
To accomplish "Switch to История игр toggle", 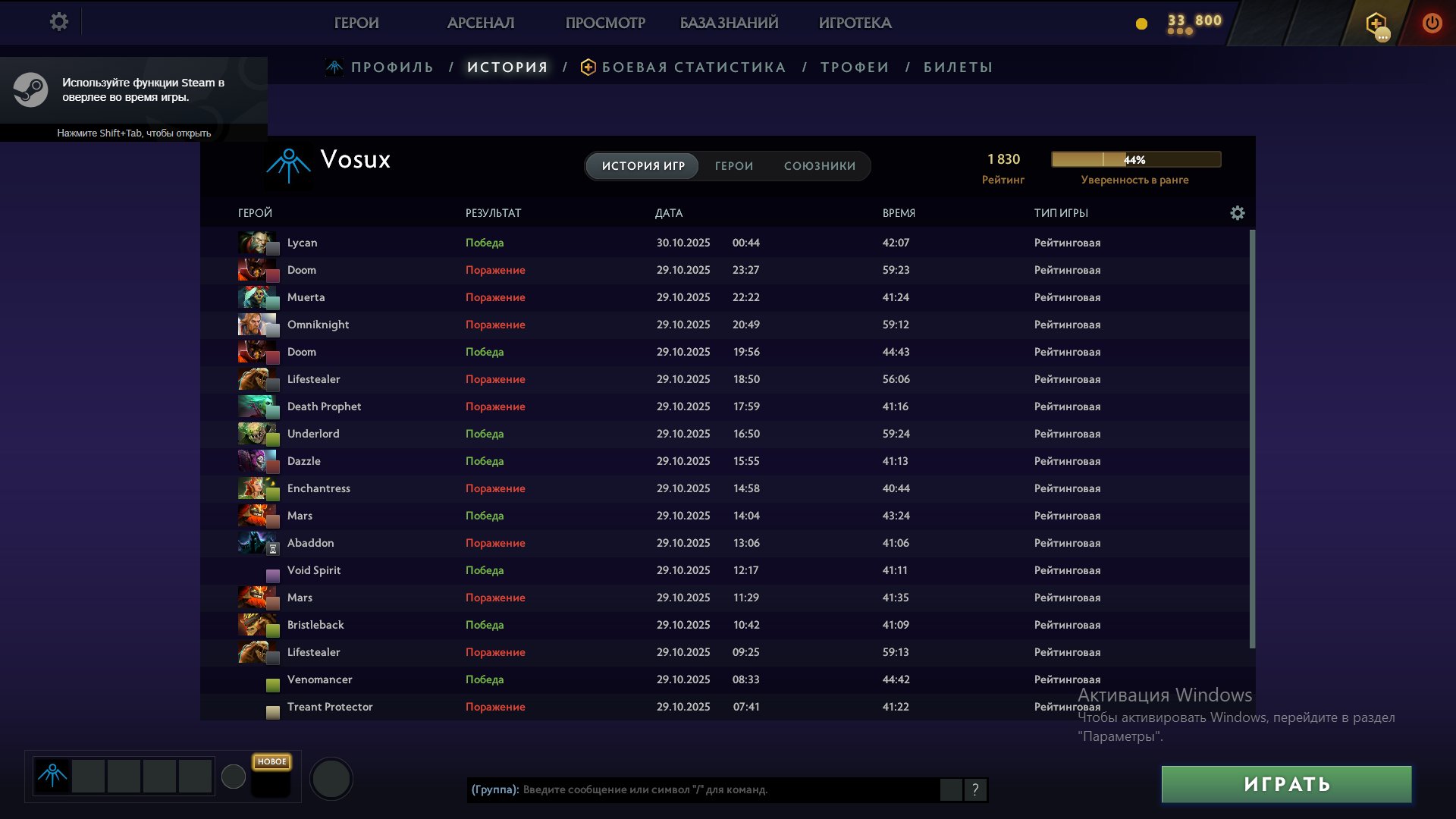I will [643, 166].
